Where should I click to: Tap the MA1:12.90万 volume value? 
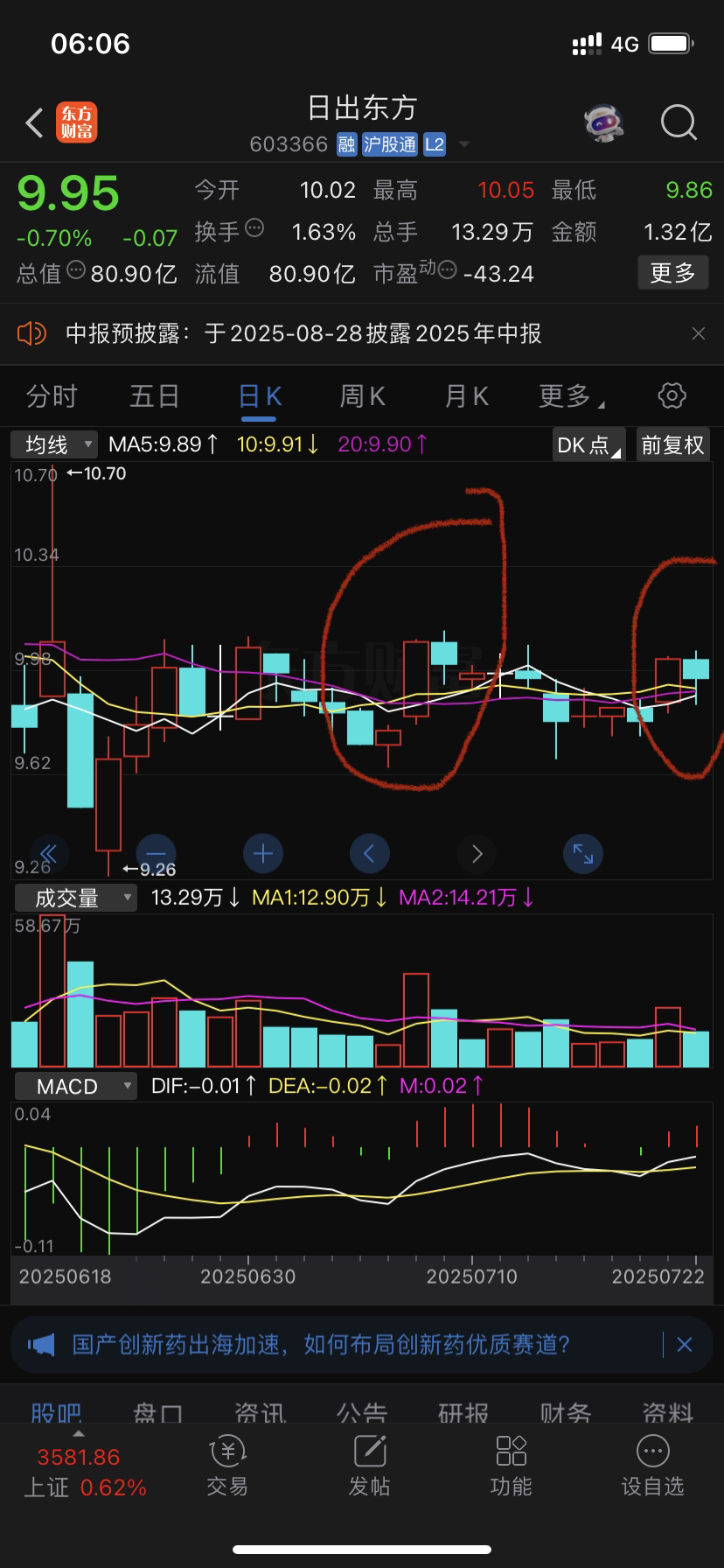click(x=320, y=898)
